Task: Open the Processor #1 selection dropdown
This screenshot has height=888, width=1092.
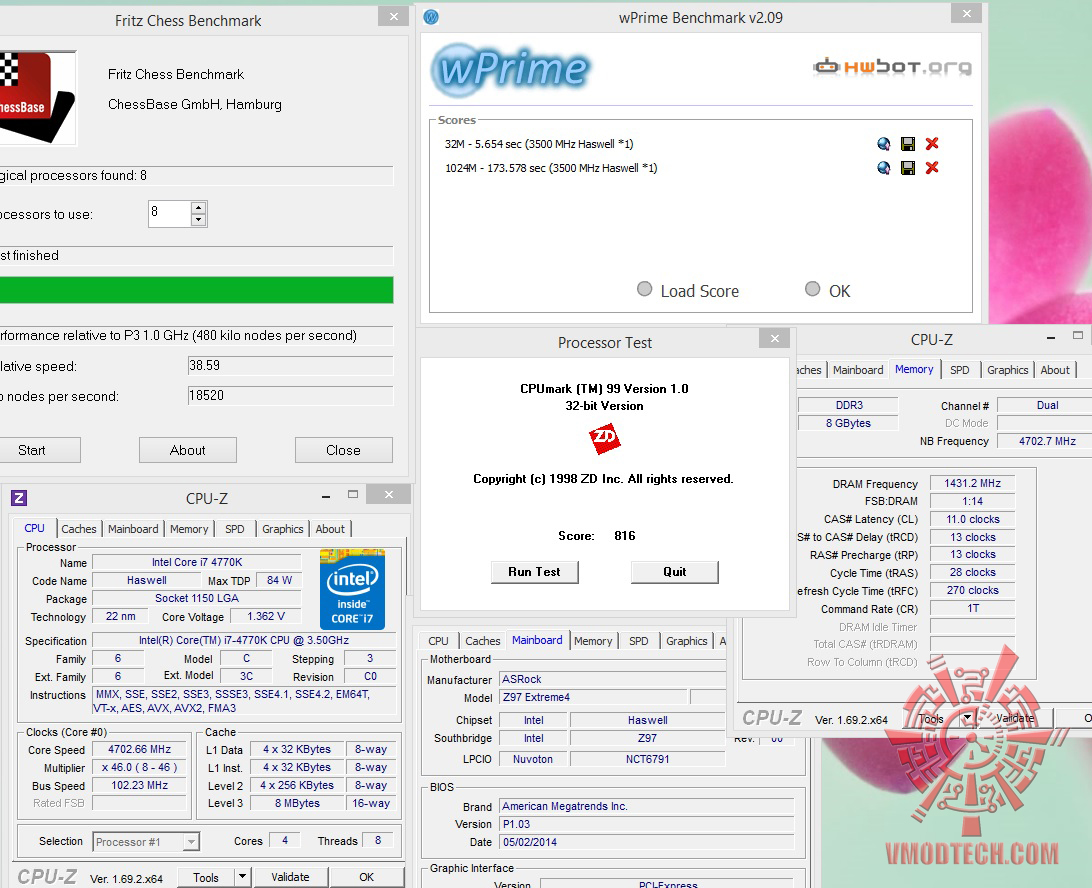Action: click(x=191, y=842)
